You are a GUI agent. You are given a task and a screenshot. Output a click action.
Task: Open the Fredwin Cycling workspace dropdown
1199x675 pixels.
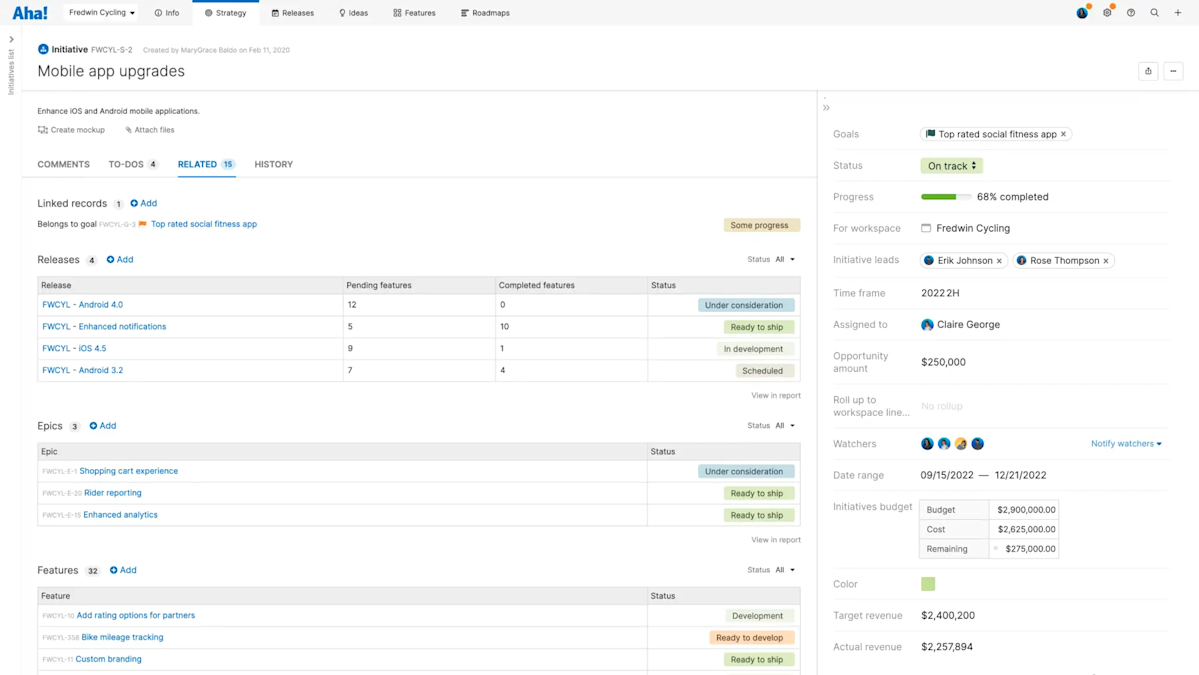(x=100, y=13)
